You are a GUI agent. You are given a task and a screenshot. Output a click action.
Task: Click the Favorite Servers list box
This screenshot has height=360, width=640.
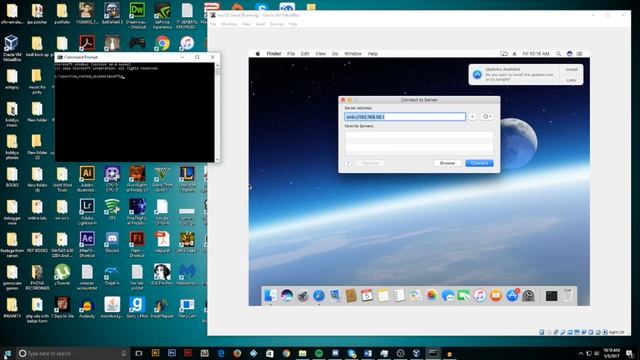pyautogui.click(x=419, y=142)
